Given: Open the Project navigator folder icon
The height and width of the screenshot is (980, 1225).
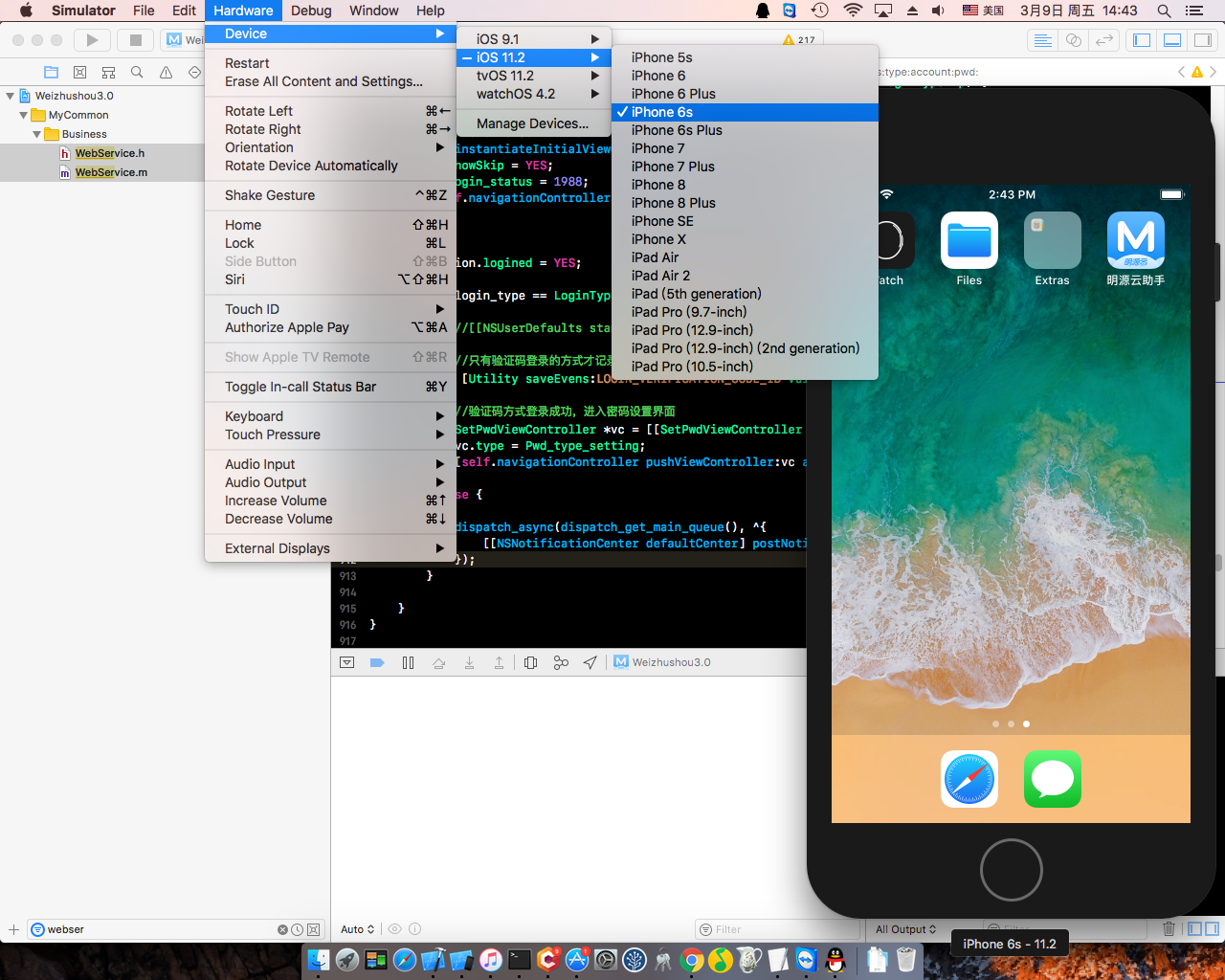Looking at the screenshot, I should 52,72.
